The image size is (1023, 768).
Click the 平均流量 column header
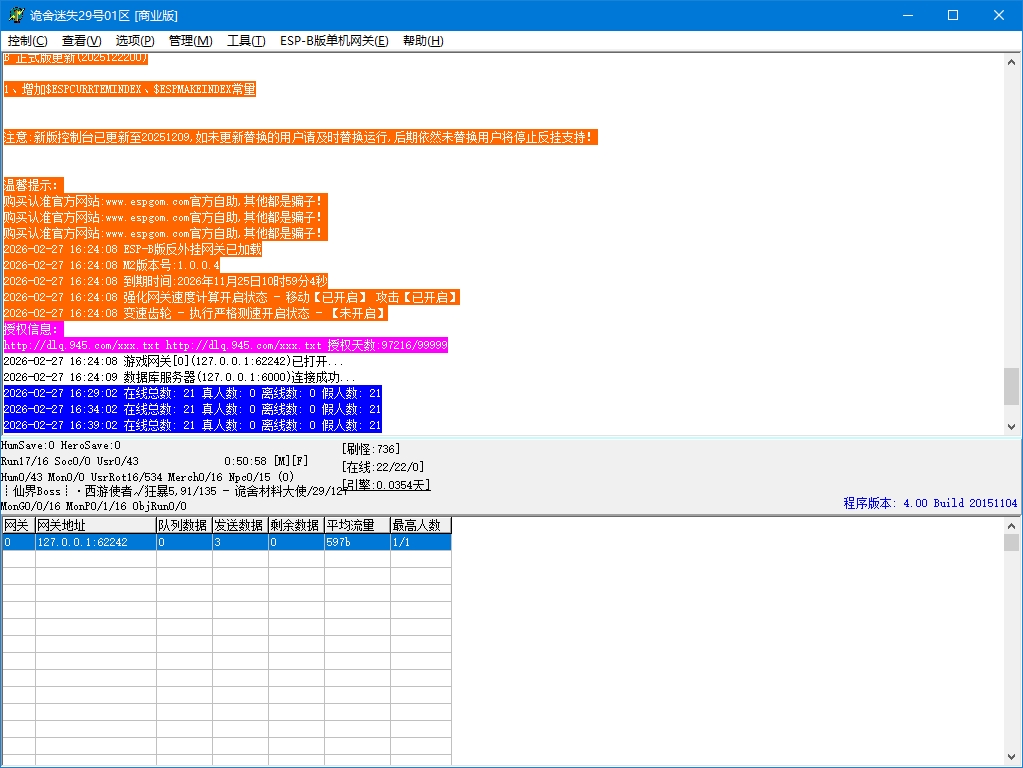(x=356, y=525)
